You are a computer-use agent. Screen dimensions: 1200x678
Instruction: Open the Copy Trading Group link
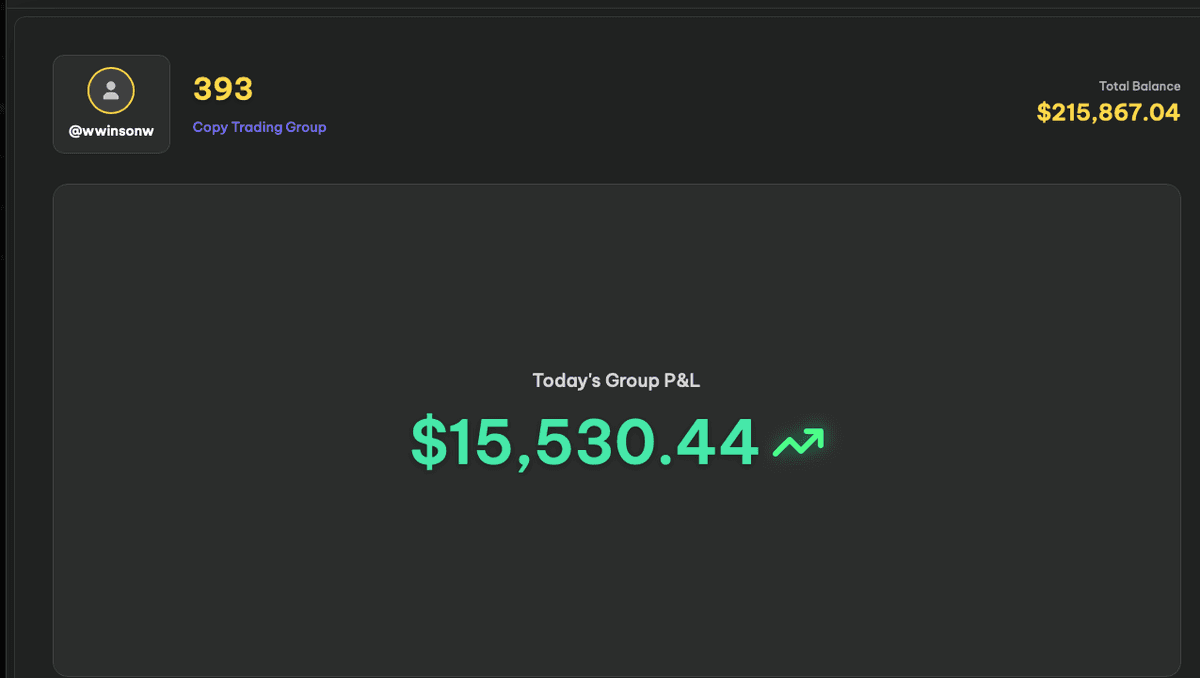259,127
